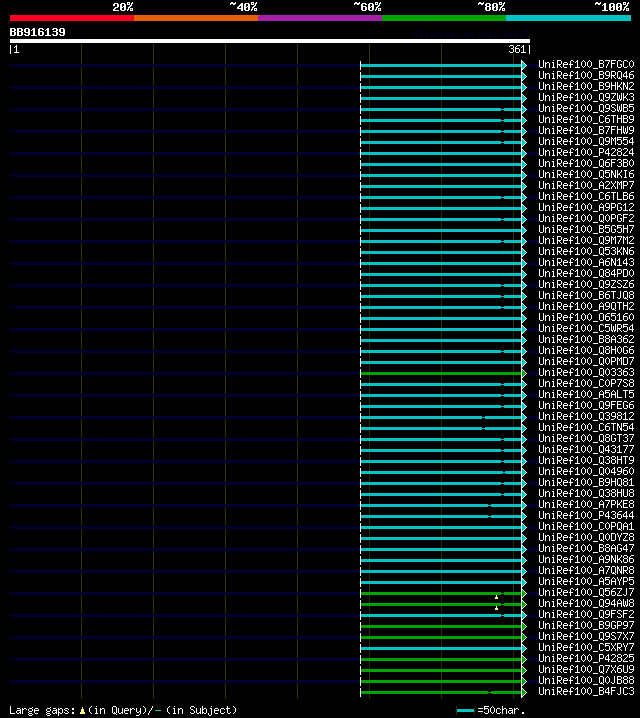The height and width of the screenshot is (718, 640).
Task: Click the cyan alignment bar for UniRef100_B7FGC0
Action: 441,66
